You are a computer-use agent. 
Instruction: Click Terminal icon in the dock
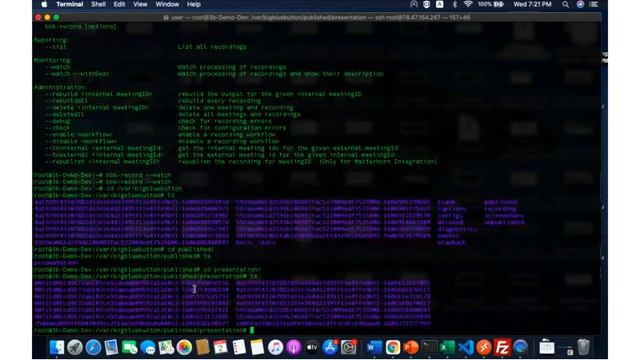(429, 347)
